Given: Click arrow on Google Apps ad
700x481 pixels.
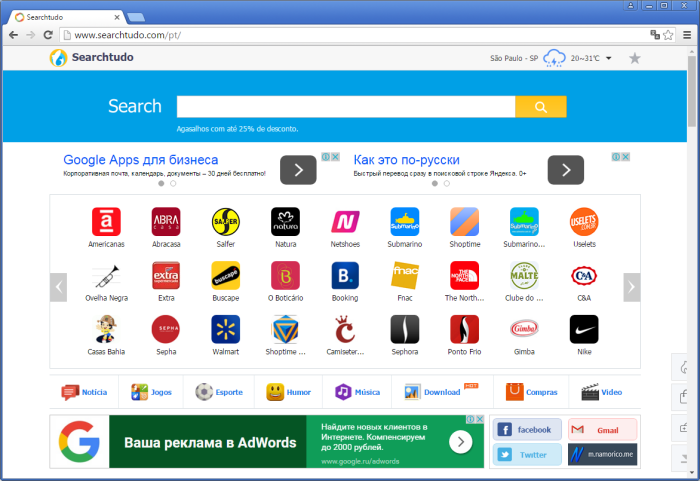Looking at the screenshot, I should pos(298,170).
